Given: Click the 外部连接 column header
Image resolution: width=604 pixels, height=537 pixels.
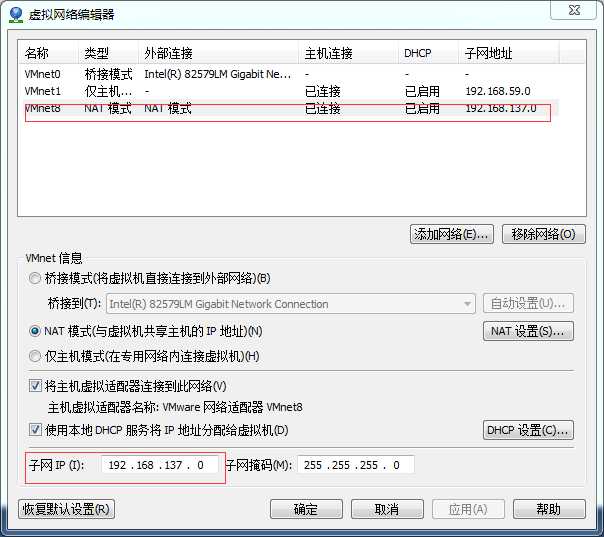Looking at the screenshot, I should (x=218, y=53).
